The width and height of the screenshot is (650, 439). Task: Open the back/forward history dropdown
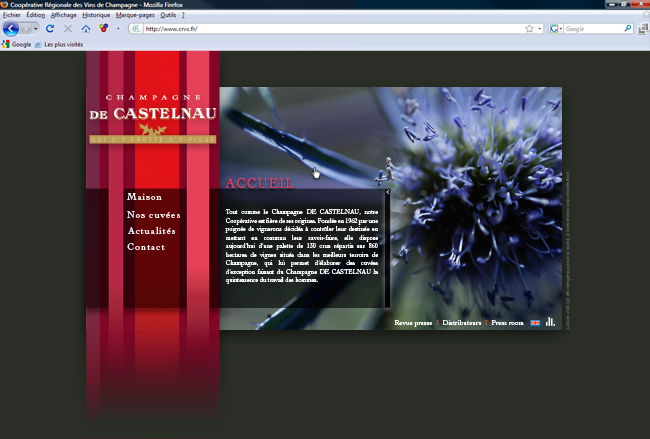point(36,29)
